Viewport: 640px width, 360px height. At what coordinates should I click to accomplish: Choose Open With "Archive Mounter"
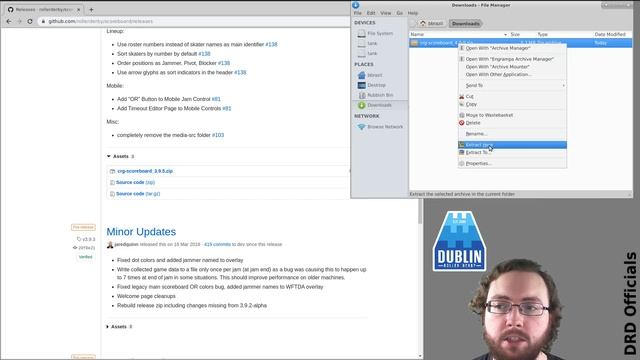pyautogui.click(x=512, y=67)
